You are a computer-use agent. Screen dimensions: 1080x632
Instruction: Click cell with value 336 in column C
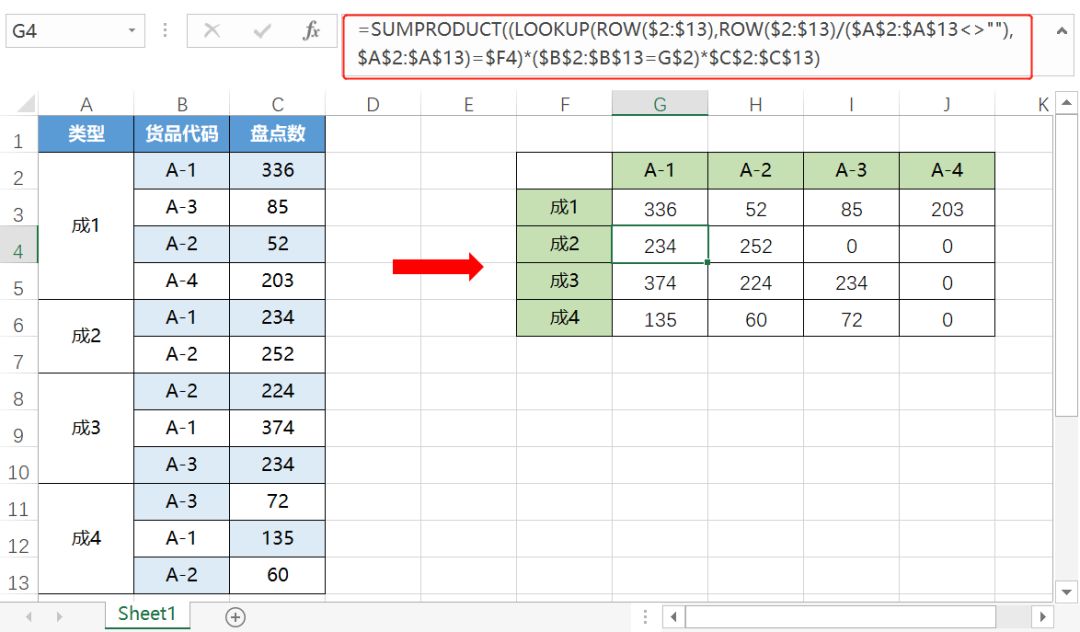(278, 170)
